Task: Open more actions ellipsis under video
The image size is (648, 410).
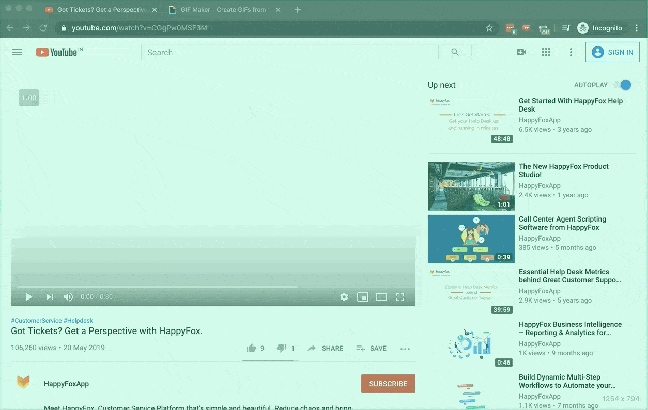Action: (x=405, y=349)
